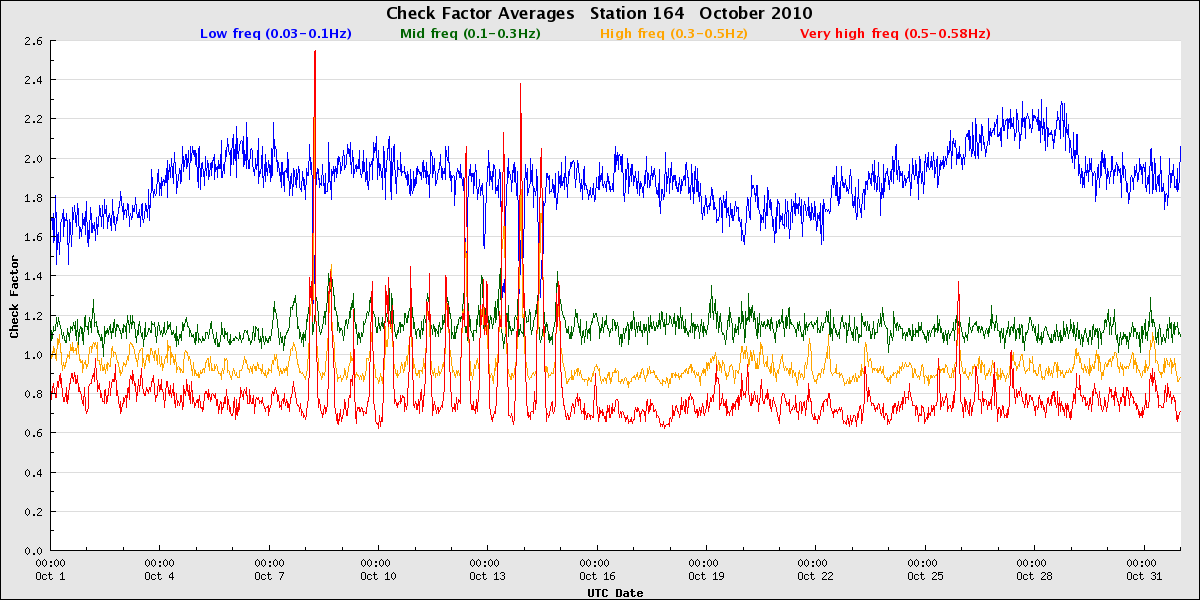Select the "Oct 16" date label
Viewport: 1200px width, 600px height.
(597, 576)
